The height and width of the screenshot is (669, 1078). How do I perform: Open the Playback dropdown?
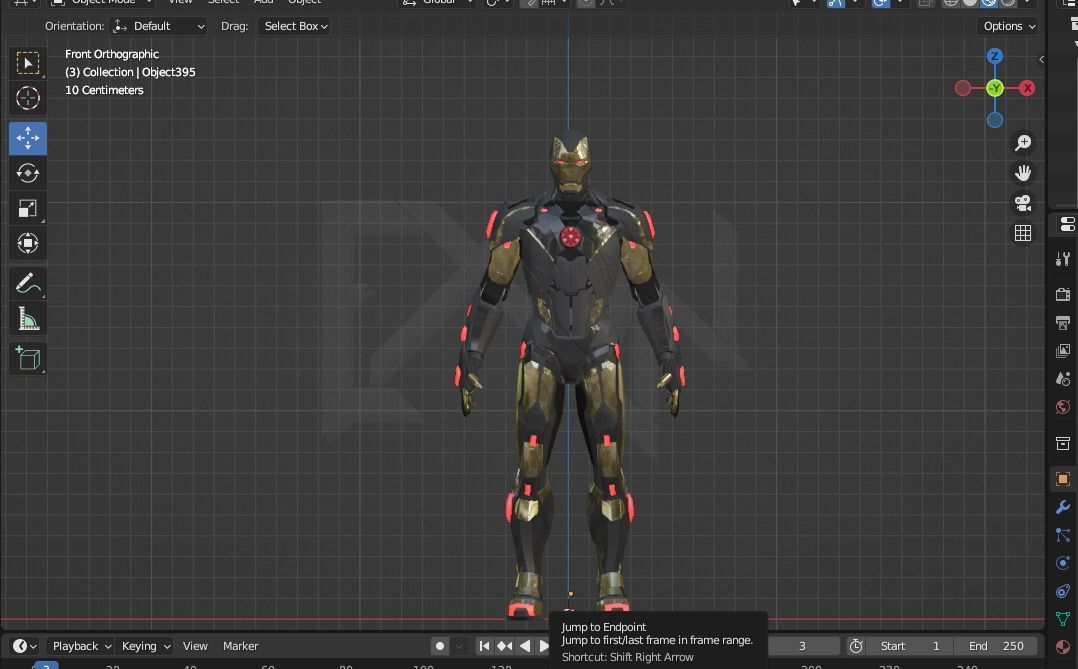point(80,646)
